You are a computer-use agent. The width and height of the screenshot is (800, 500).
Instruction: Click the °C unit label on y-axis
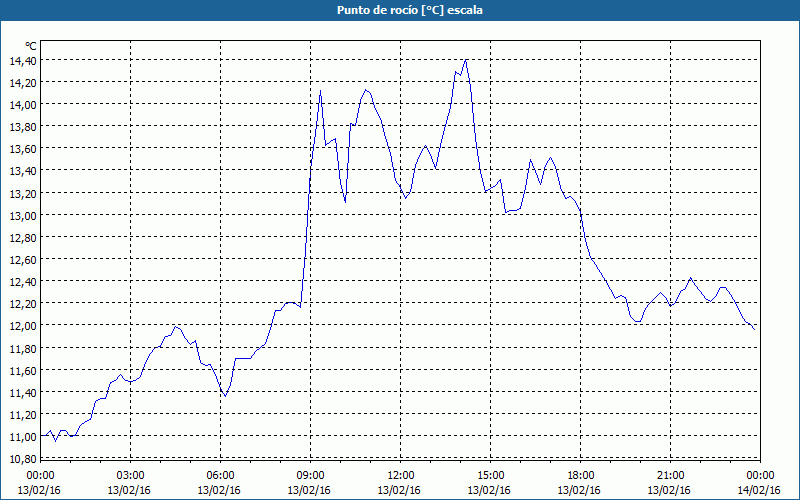[x=31, y=46]
